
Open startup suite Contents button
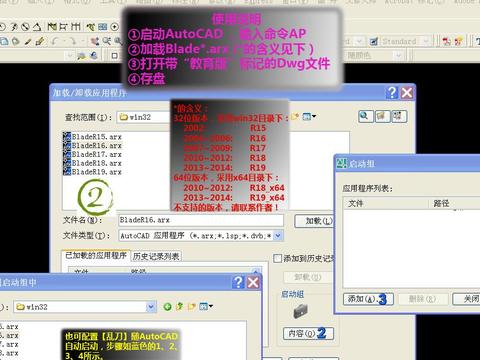pos(308,333)
